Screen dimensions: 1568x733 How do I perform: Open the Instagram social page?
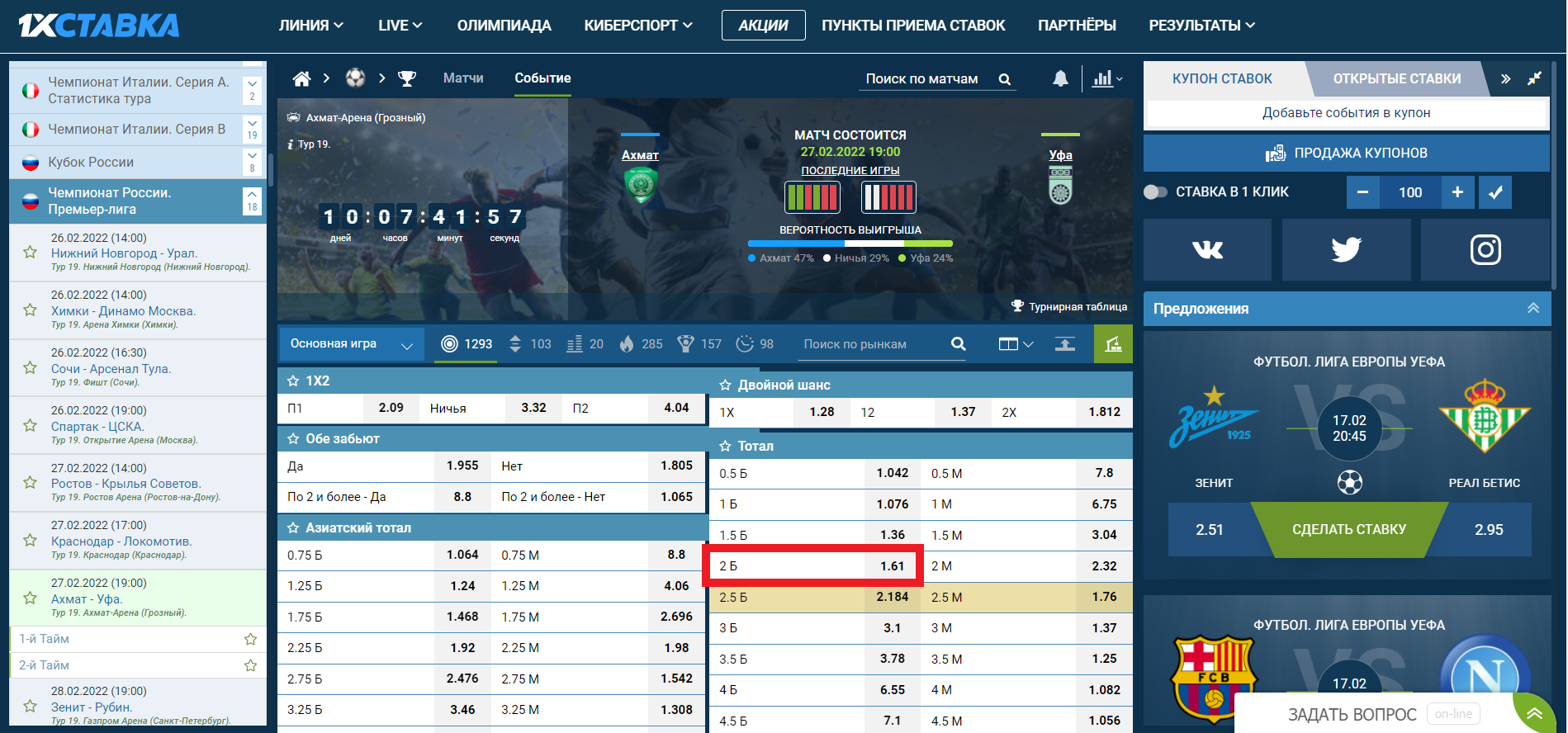(1485, 249)
